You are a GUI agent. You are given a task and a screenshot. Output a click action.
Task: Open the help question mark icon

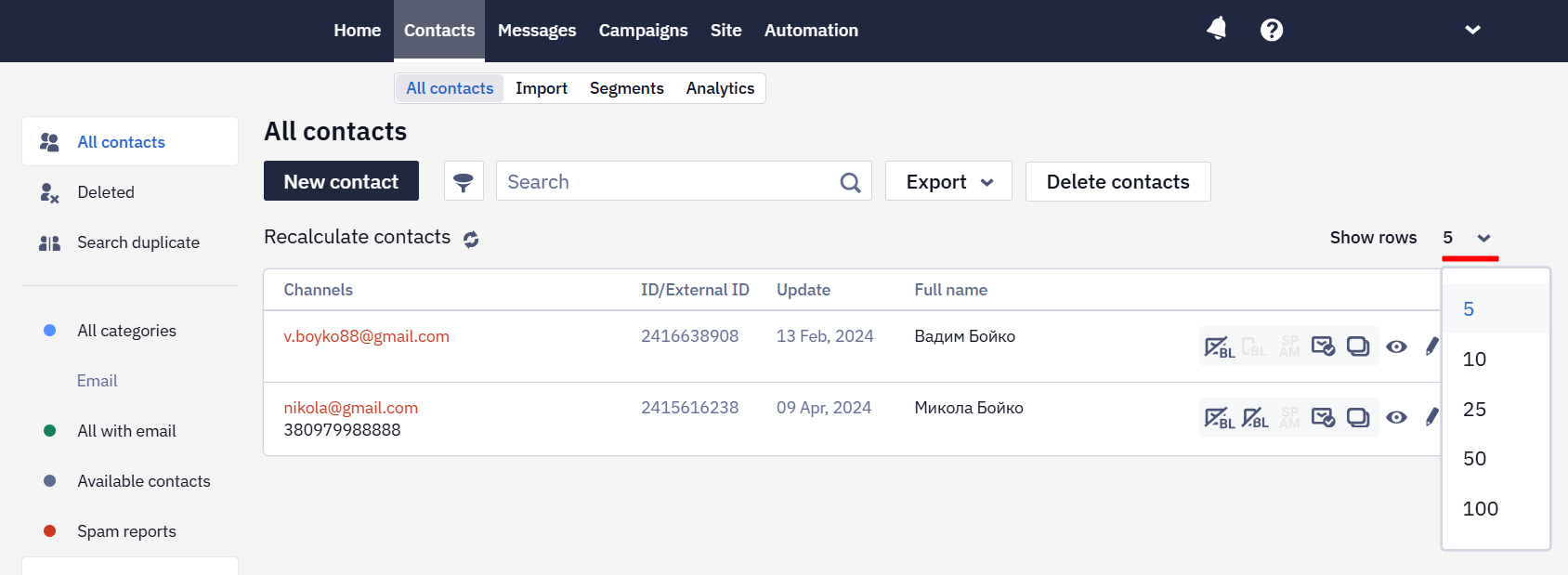coord(1272,30)
